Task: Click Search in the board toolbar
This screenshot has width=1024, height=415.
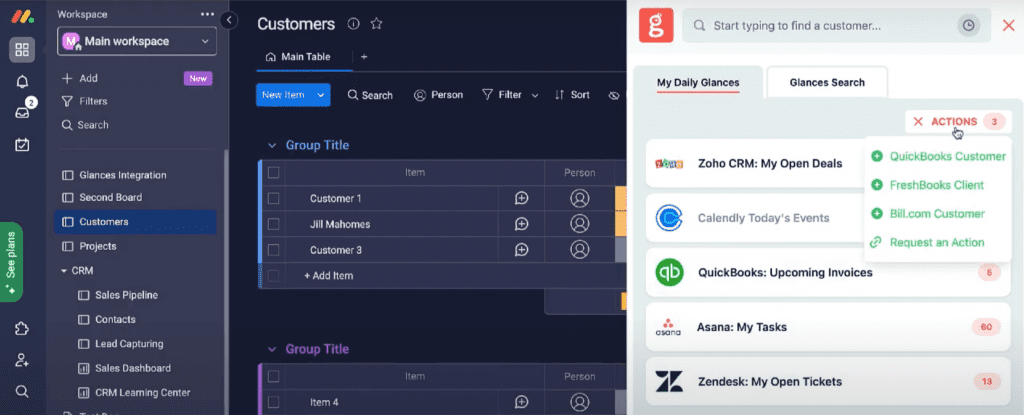Action: click(x=370, y=95)
